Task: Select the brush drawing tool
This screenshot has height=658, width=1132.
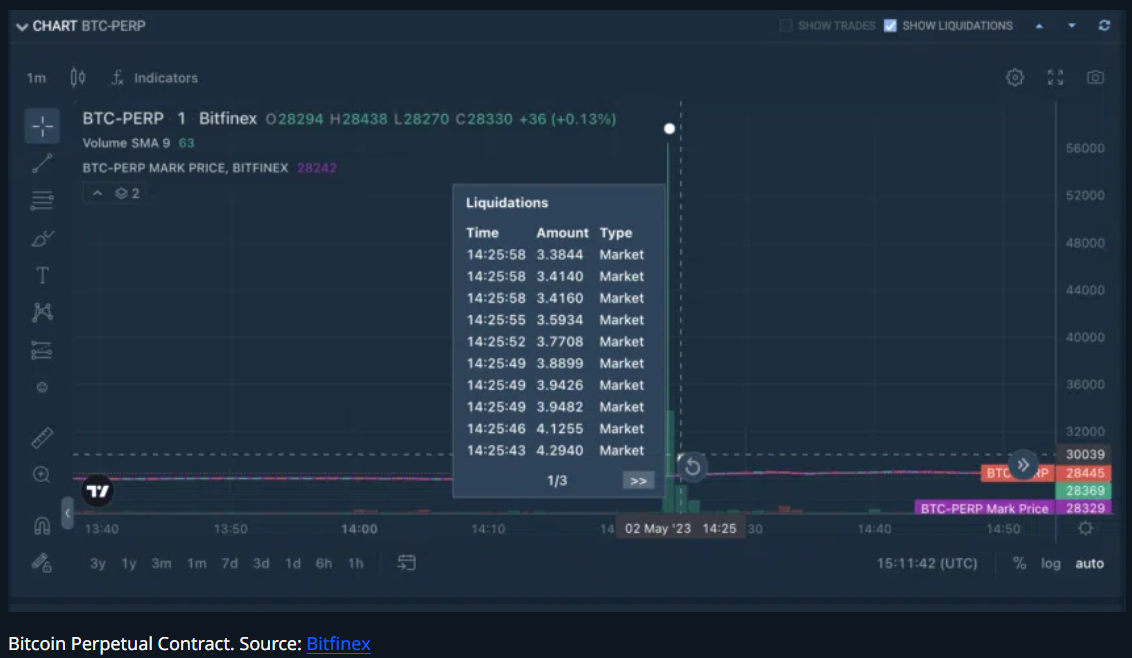Action: [x=43, y=238]
